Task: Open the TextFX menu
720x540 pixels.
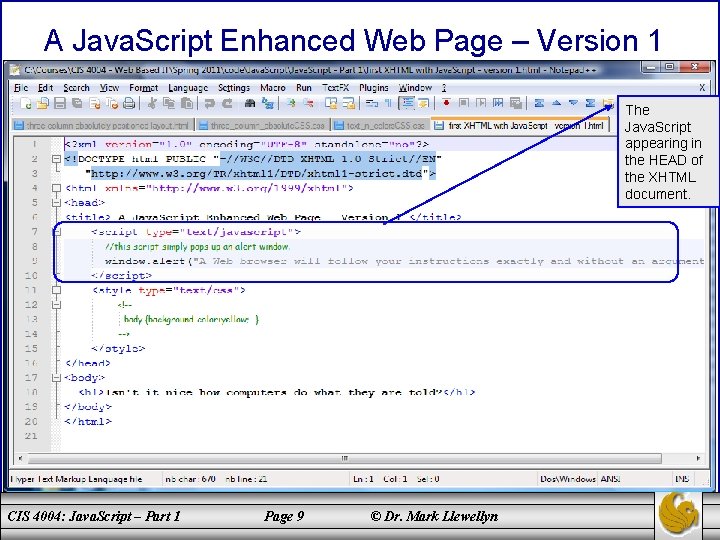Action: click(x=335, y=88)
